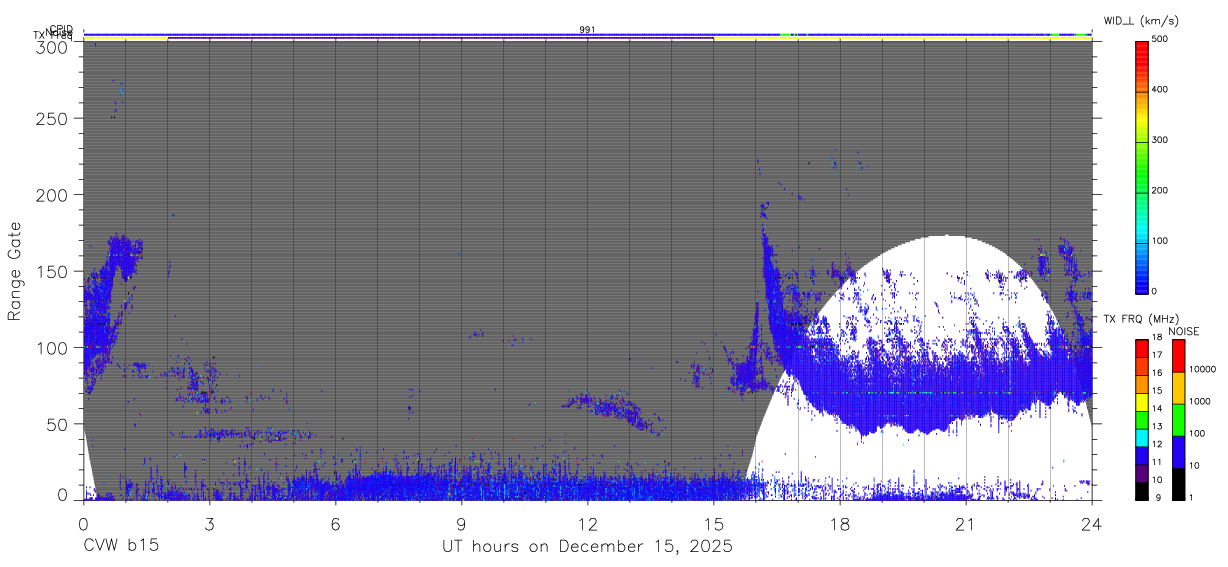Click the cyan 12–13 MHz TX FRQ swatch
Image resolution: width=1228 pixels, height=567 pixels.
click(1141, 436)
